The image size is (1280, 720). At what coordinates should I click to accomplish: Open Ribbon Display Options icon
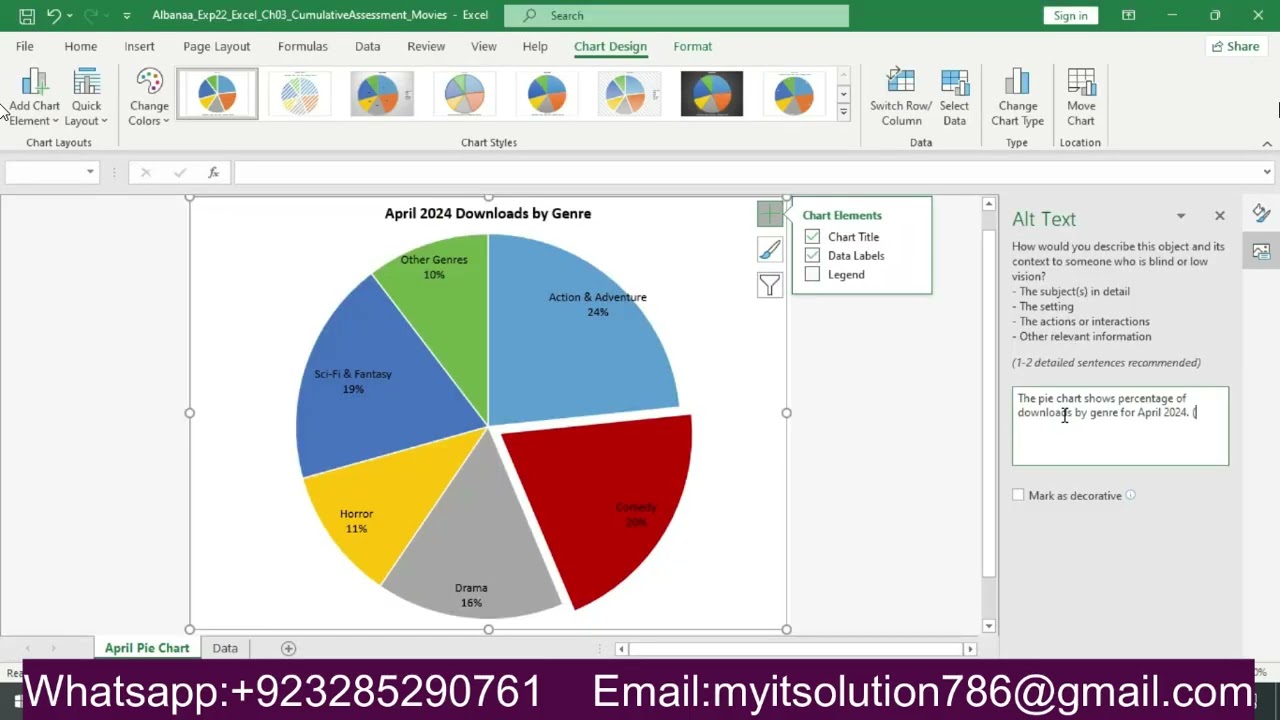pyautogui.click(x=1128, y=15)
